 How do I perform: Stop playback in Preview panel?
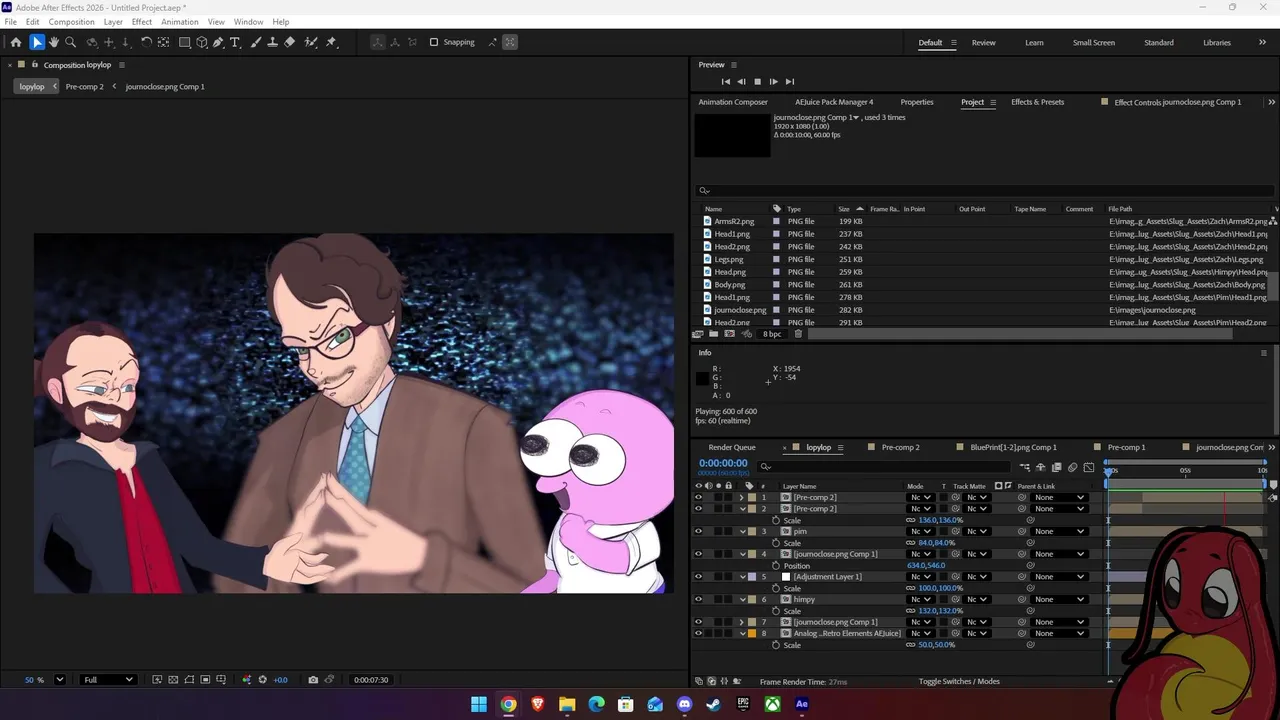(757, 82)
